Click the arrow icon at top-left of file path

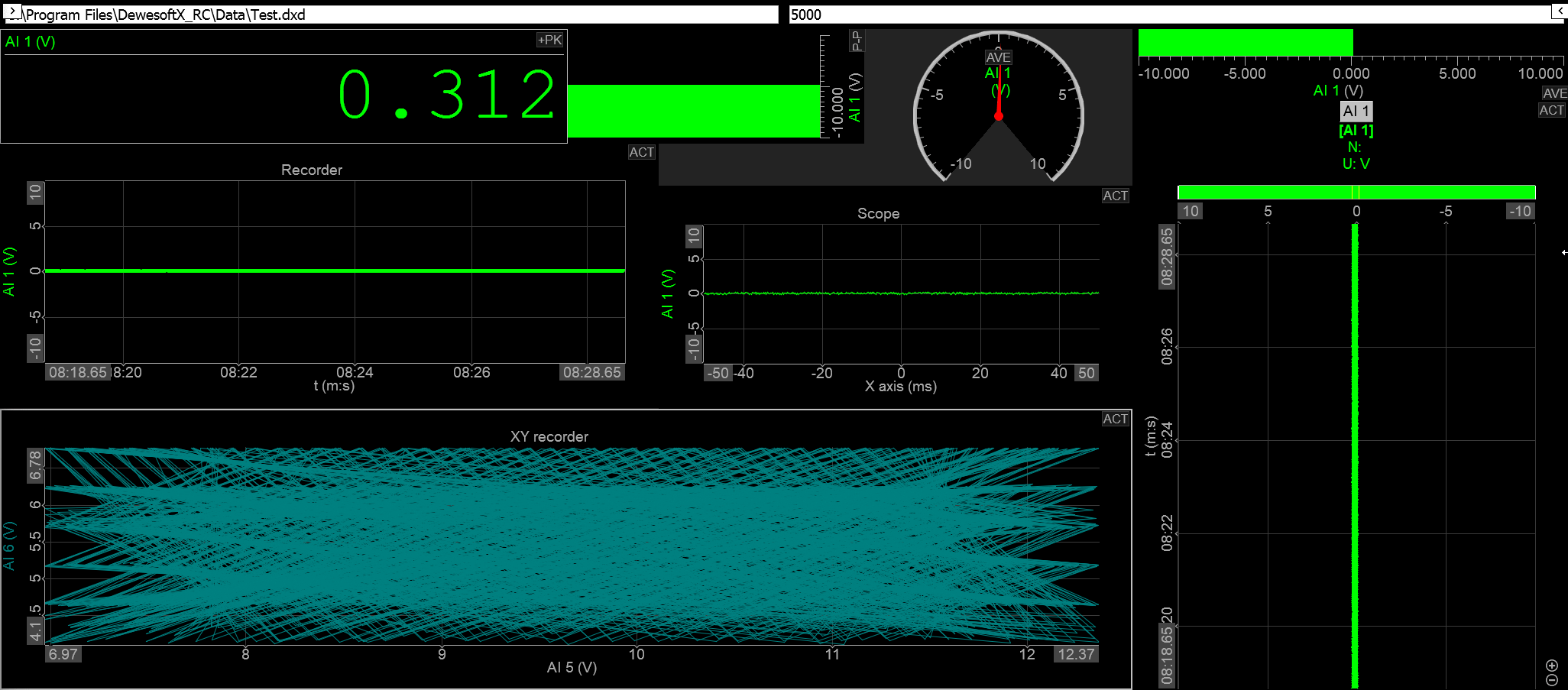click(13, 11)
